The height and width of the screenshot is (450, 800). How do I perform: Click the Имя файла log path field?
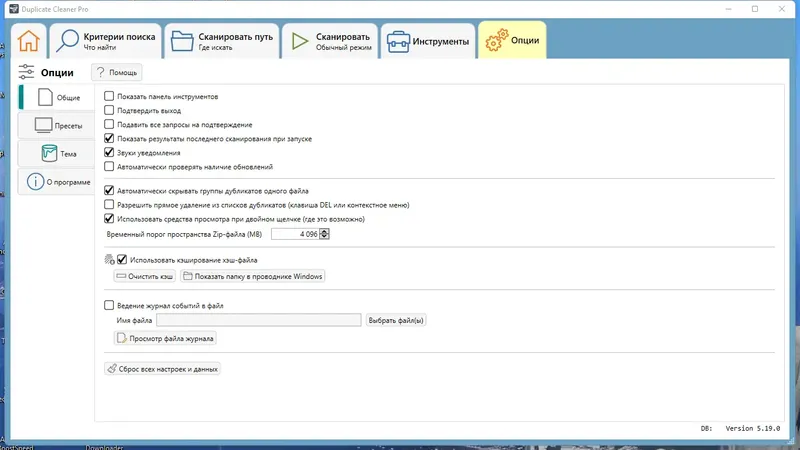pyautogui.click(x=259, y=320)
